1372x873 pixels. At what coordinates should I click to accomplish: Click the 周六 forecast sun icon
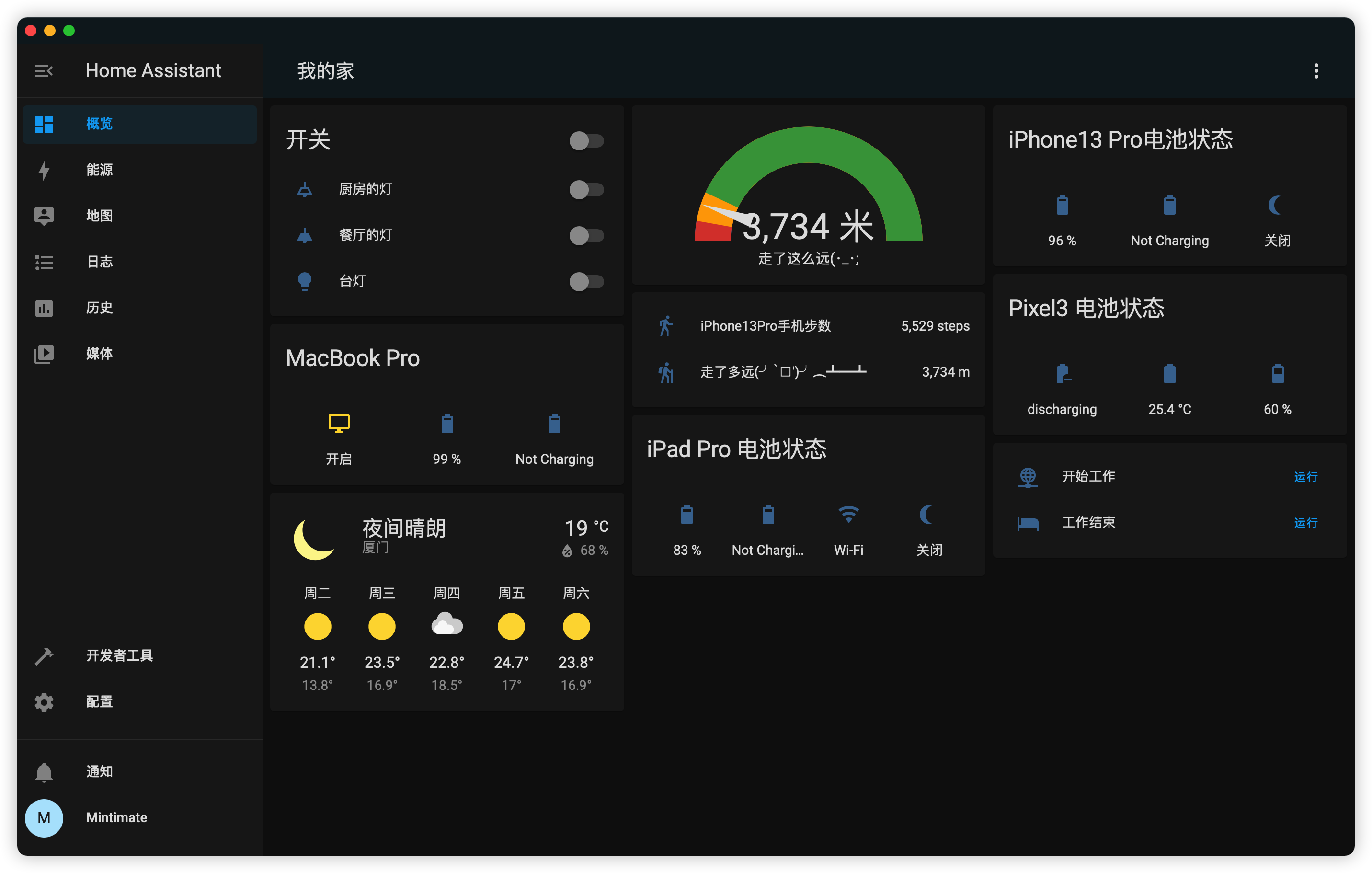click(x=576, y=626)
